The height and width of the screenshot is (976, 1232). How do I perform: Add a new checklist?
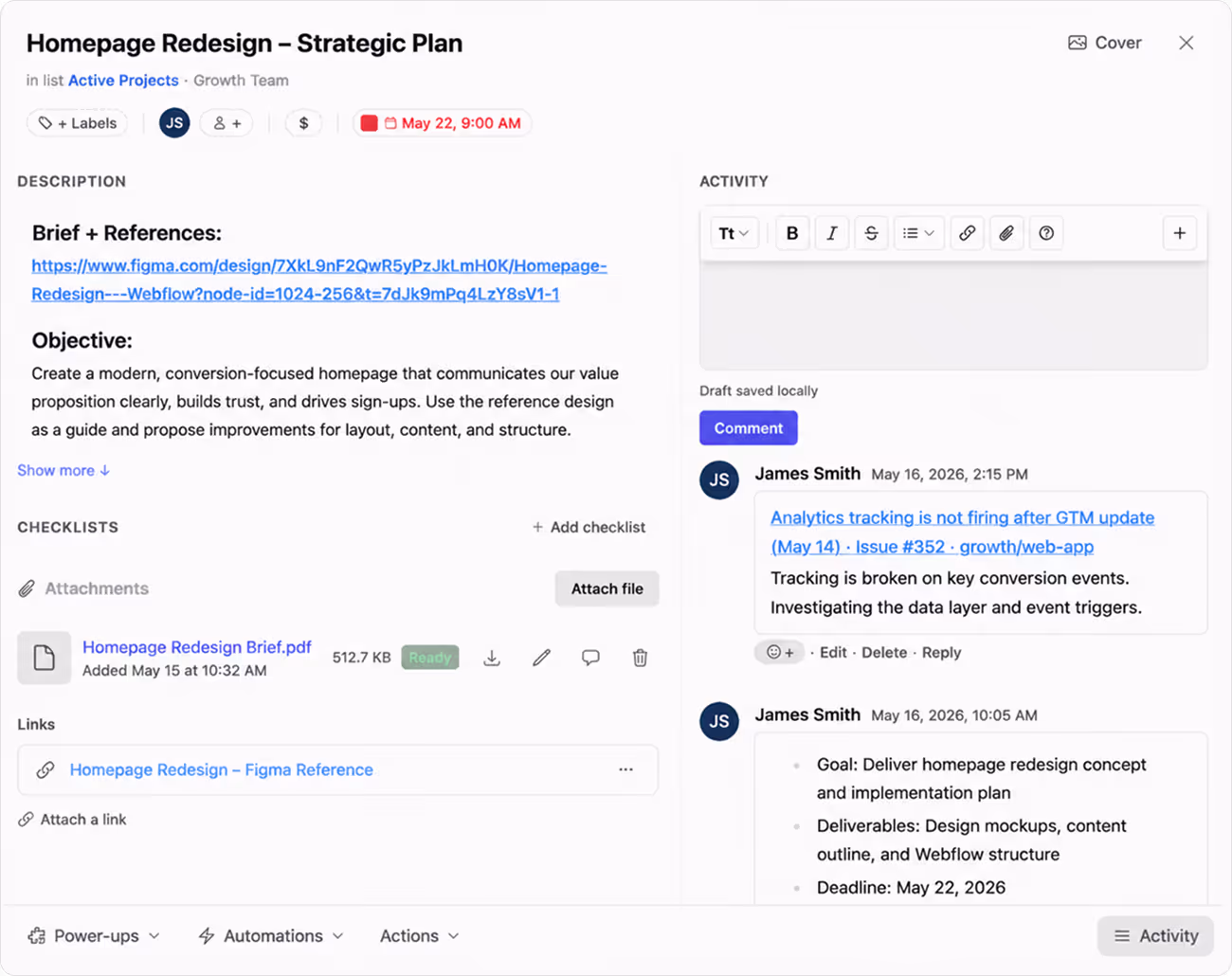point(589,527)
